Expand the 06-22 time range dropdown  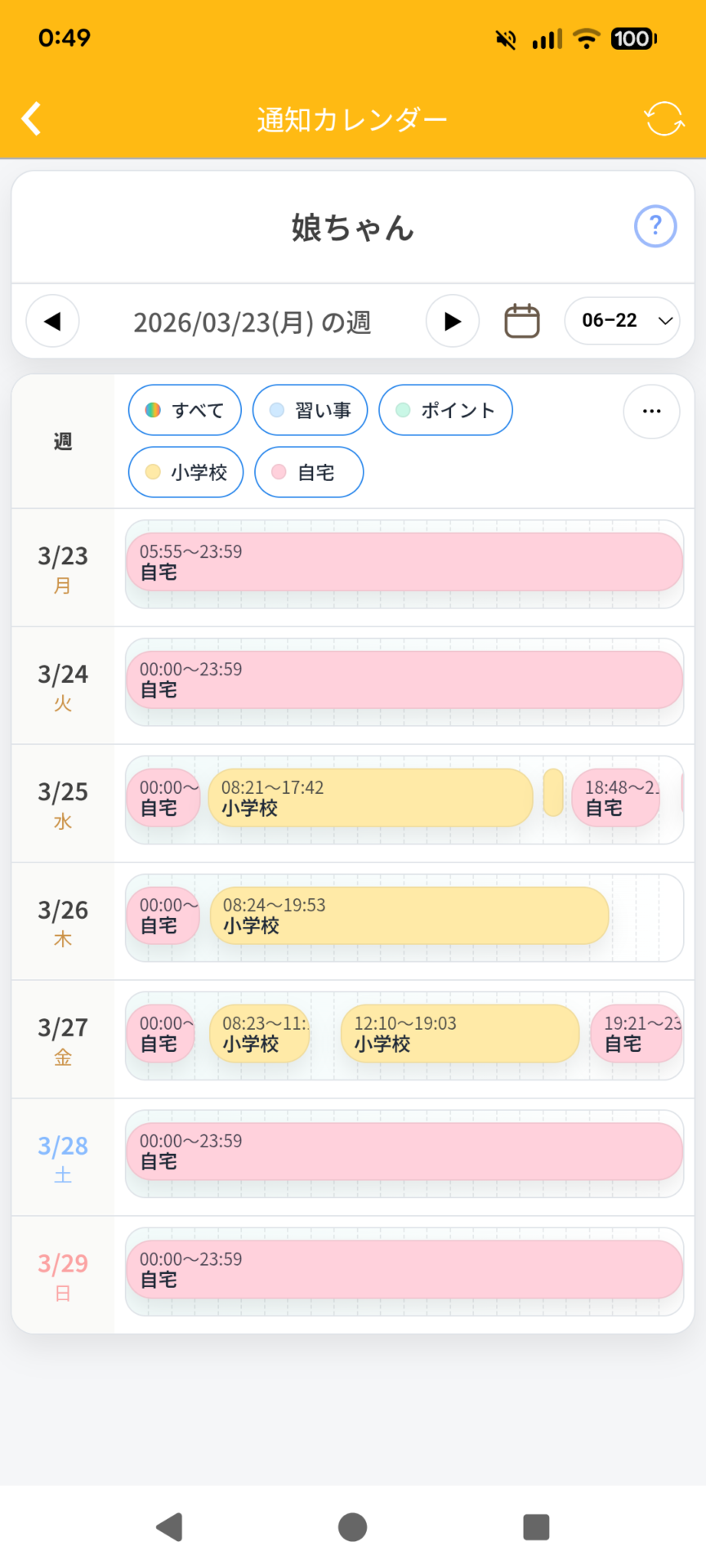623,321
